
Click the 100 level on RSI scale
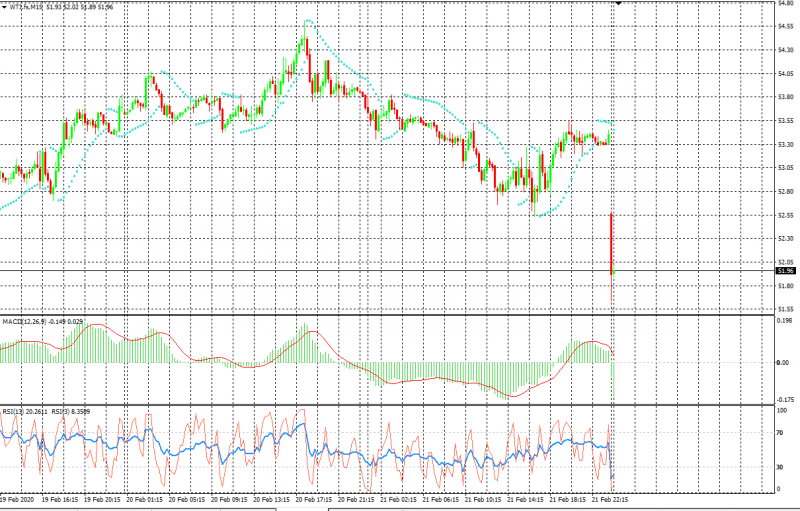pos(784,411)
